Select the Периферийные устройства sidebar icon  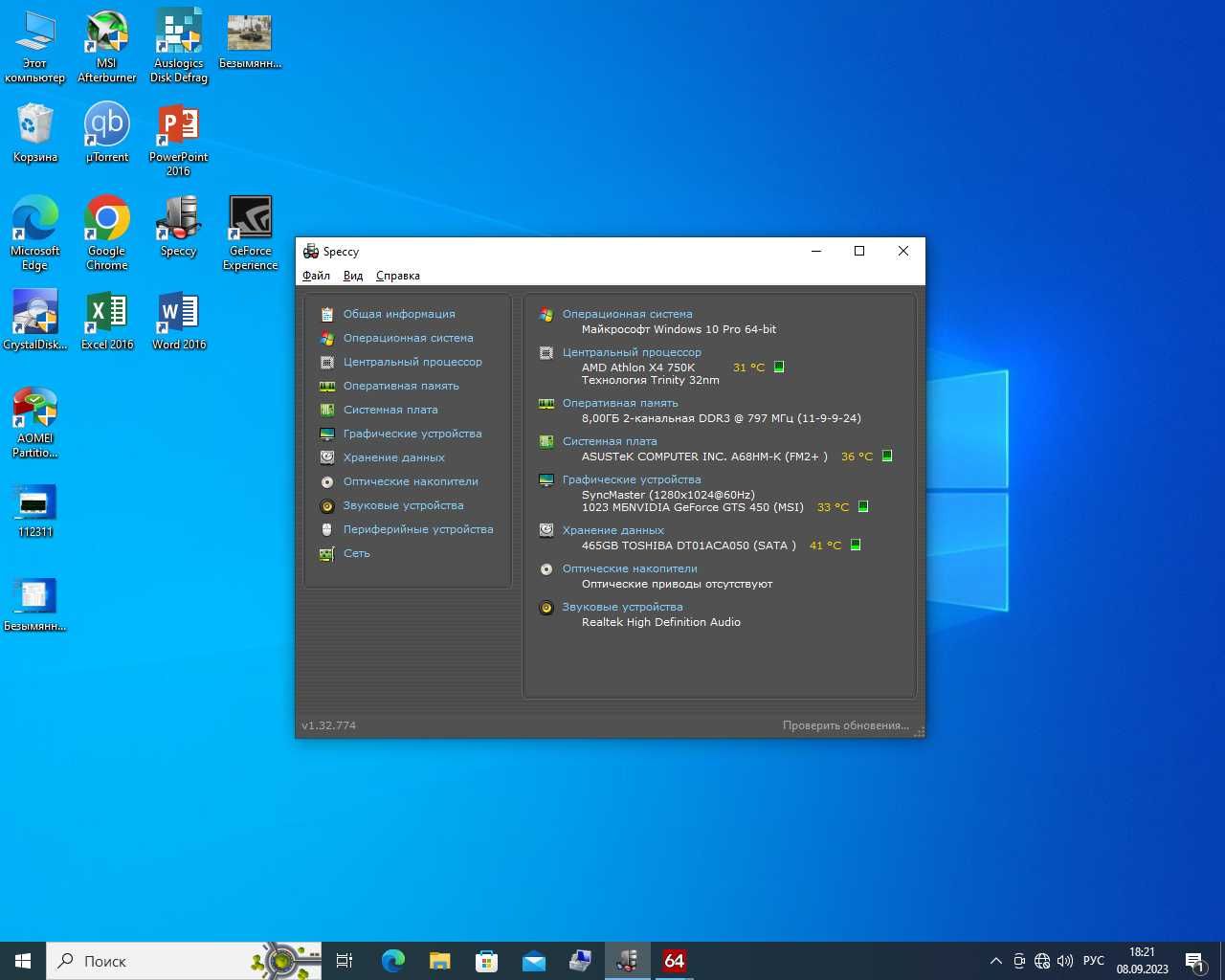[327, 529]
